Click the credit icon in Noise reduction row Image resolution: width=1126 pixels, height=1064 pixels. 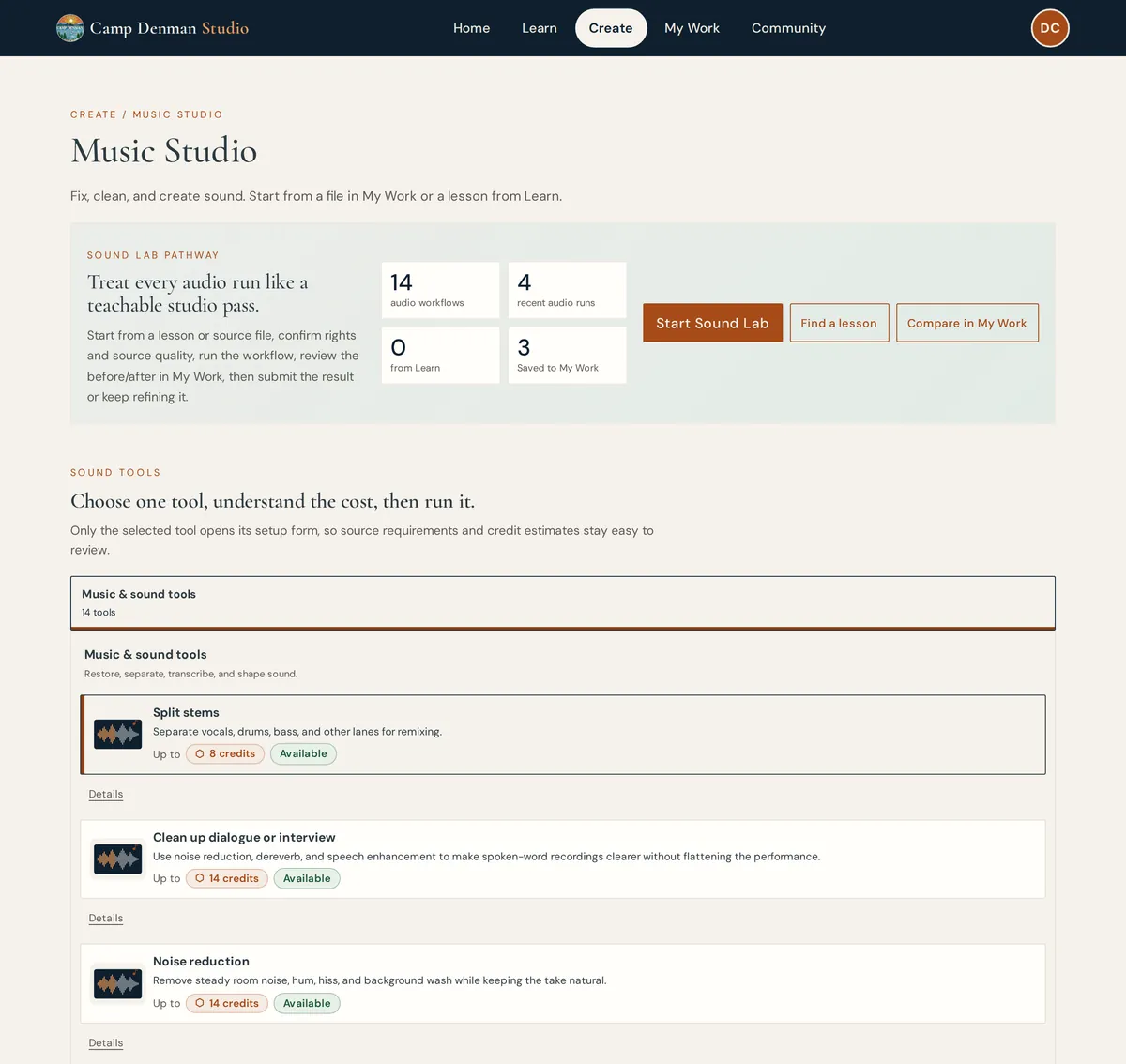pyautogui.click(x=200, y=1004)
